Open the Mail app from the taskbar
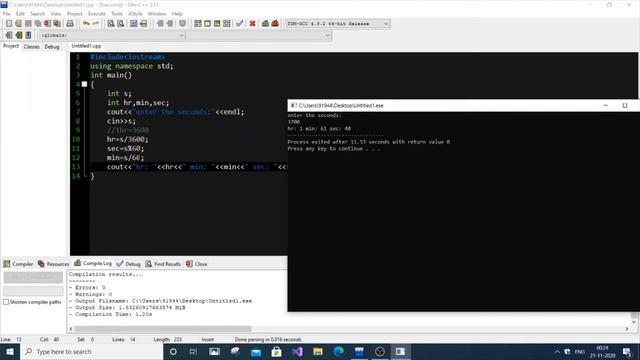This screenshot has height=360, width=640. tap(256, 351)
